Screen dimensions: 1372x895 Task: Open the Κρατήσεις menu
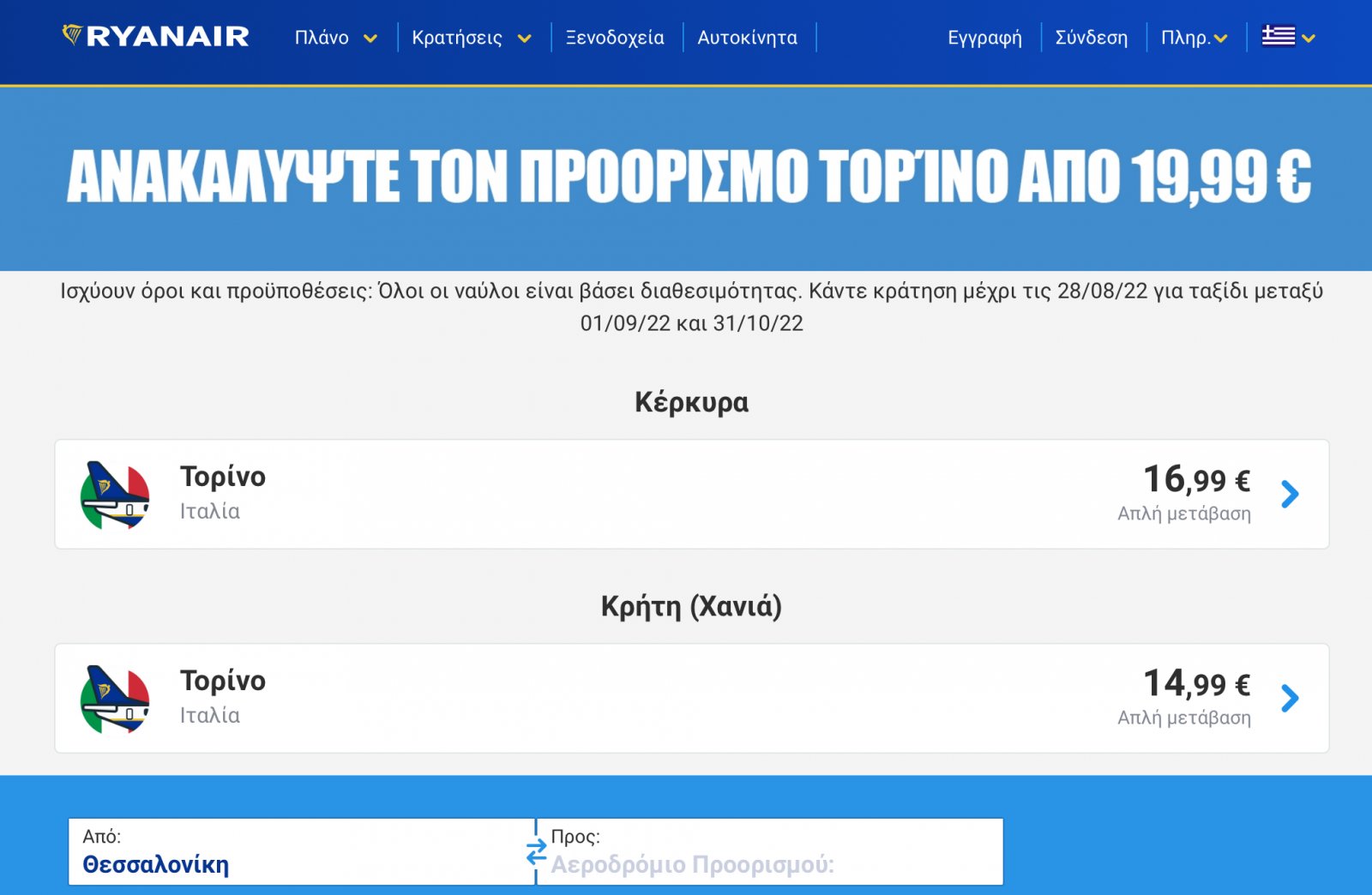(457, 38)
